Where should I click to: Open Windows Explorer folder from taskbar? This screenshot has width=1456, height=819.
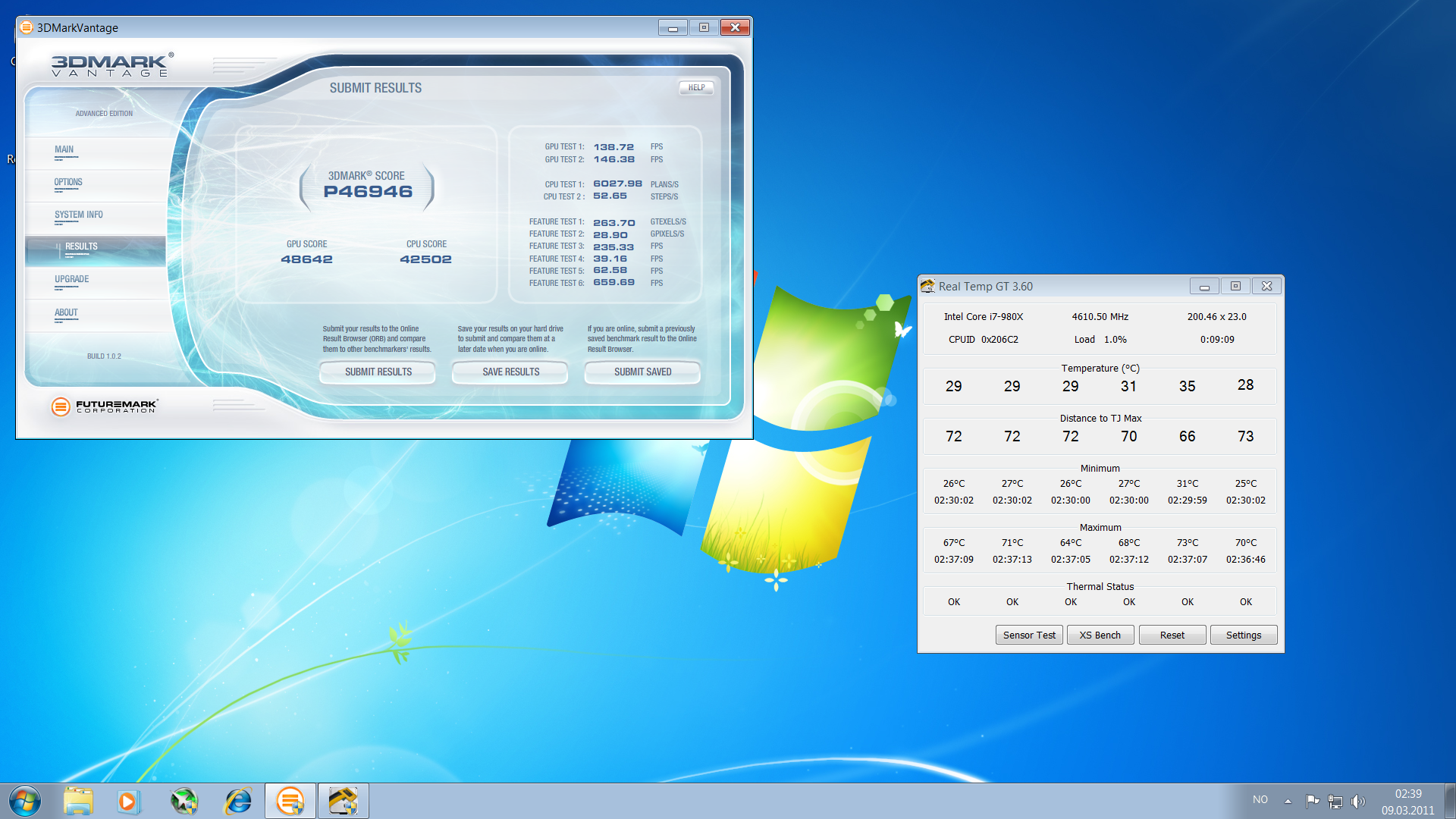point(78,801)
